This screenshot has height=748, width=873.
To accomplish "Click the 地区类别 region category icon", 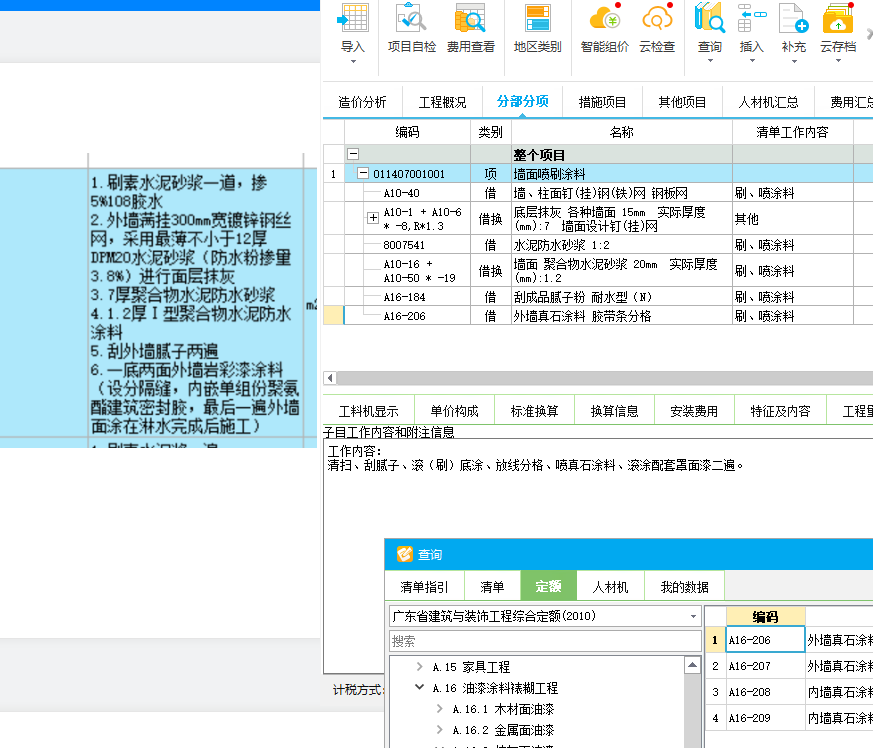I will (537, 18).
